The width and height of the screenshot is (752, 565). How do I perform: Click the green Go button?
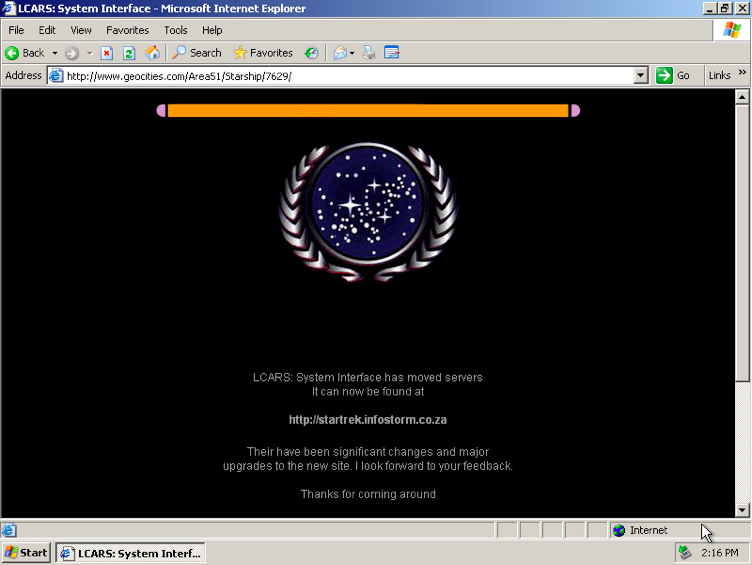pos(673,76)
